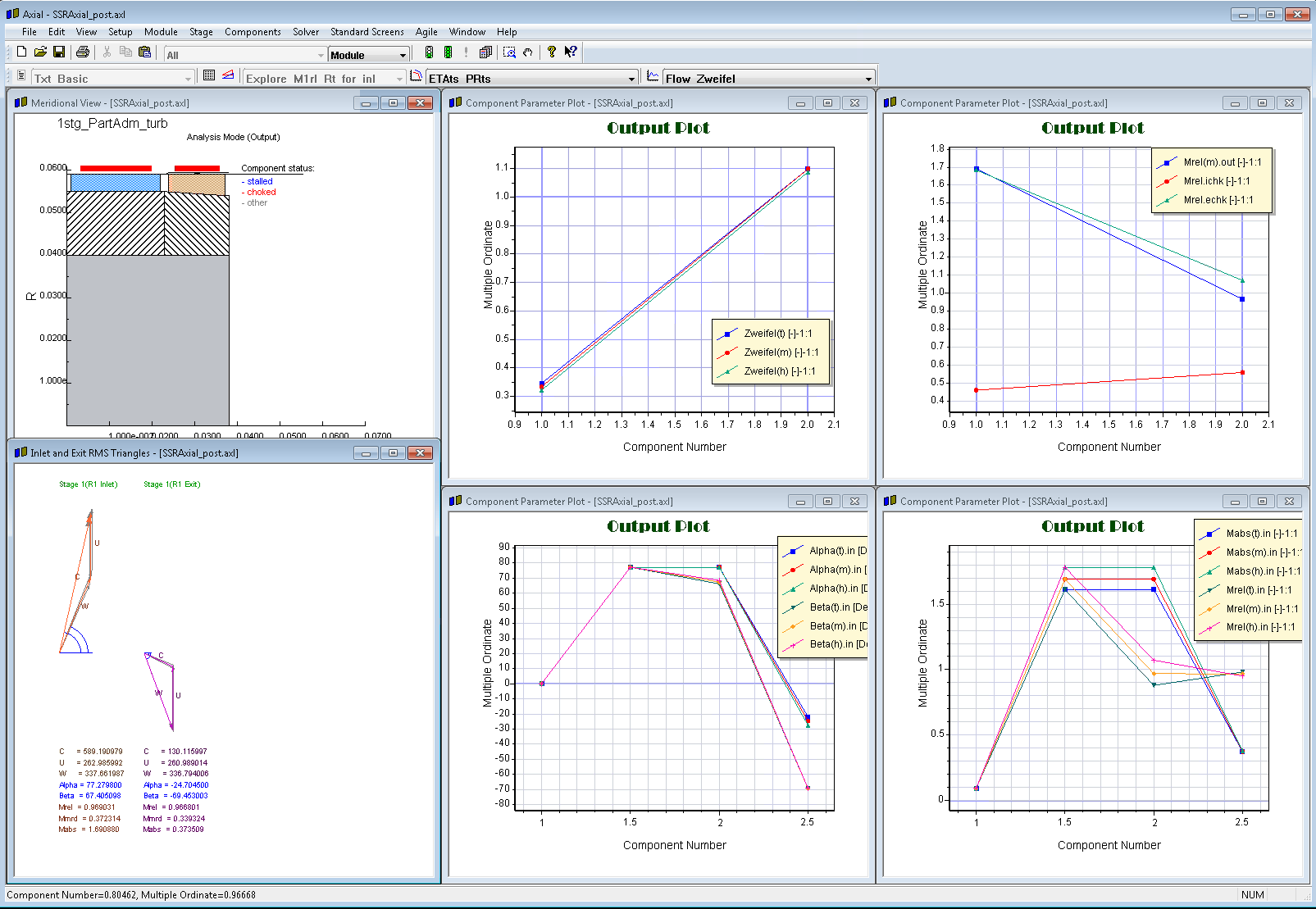
Task: Click the table grid icon
Action: tap(209, 76)
